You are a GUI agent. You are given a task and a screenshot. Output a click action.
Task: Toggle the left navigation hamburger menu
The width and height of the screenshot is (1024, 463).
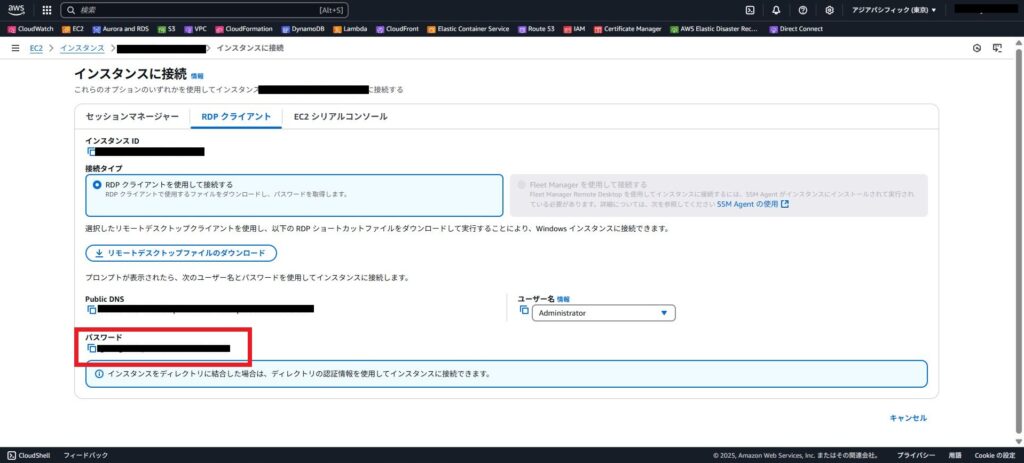15,48
